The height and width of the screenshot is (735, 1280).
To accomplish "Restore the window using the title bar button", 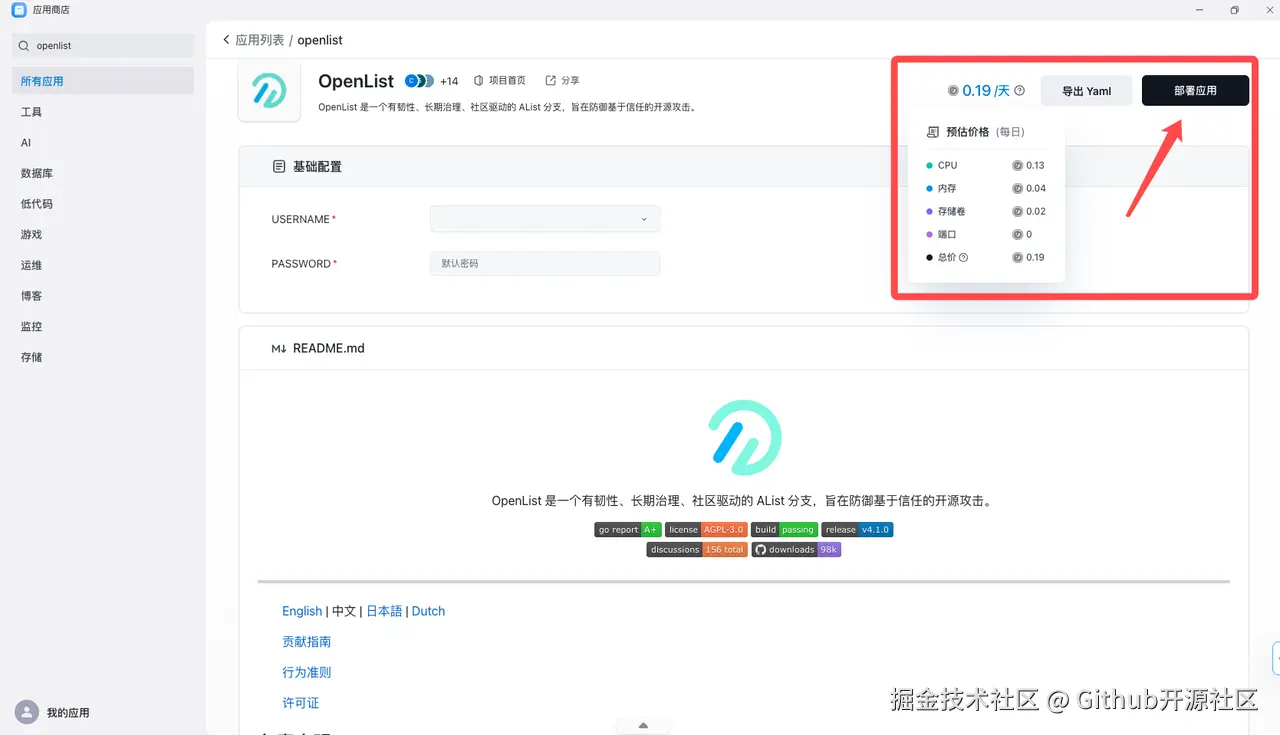I will [x=1234, y=10].
